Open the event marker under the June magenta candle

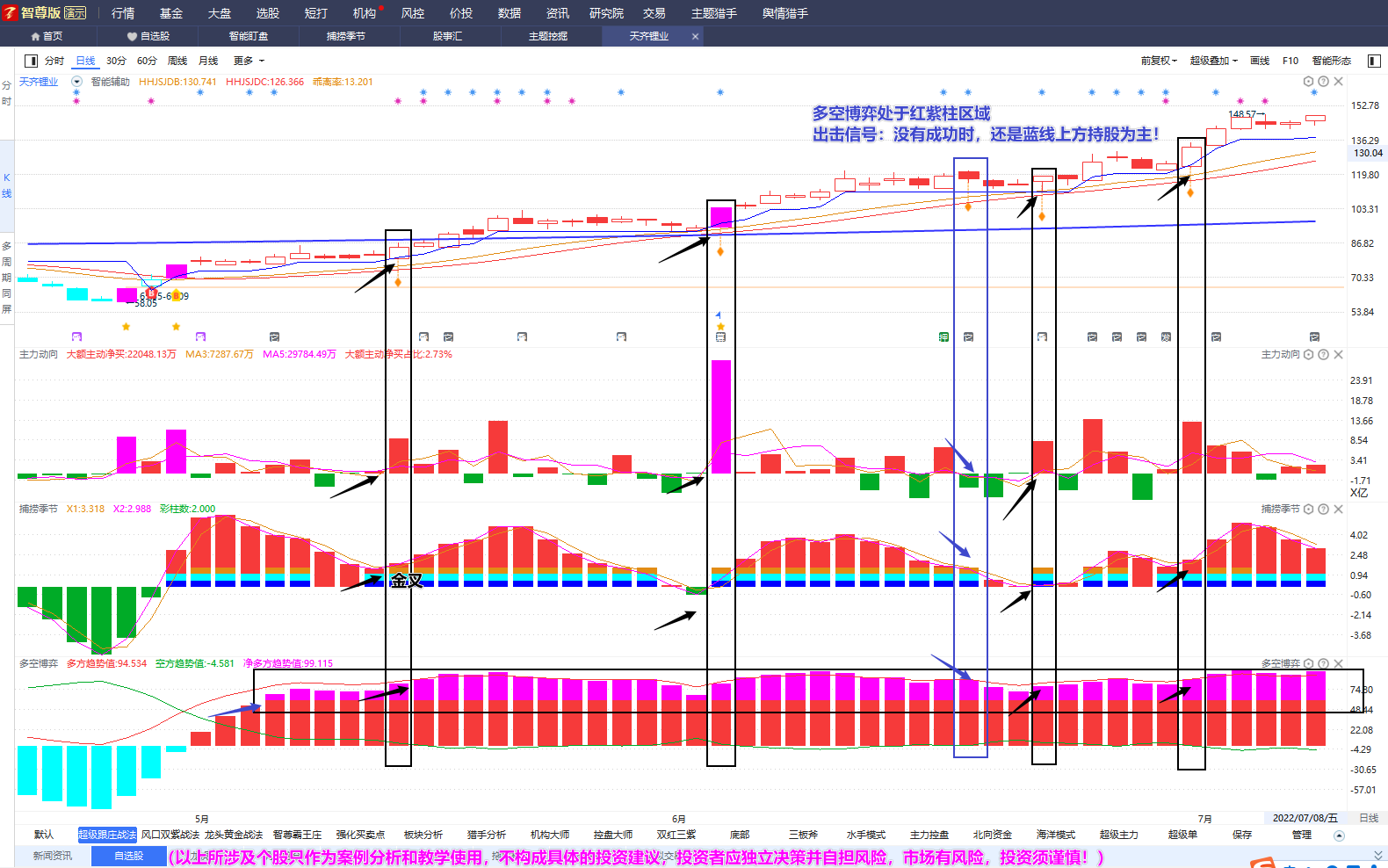point(720,336)
